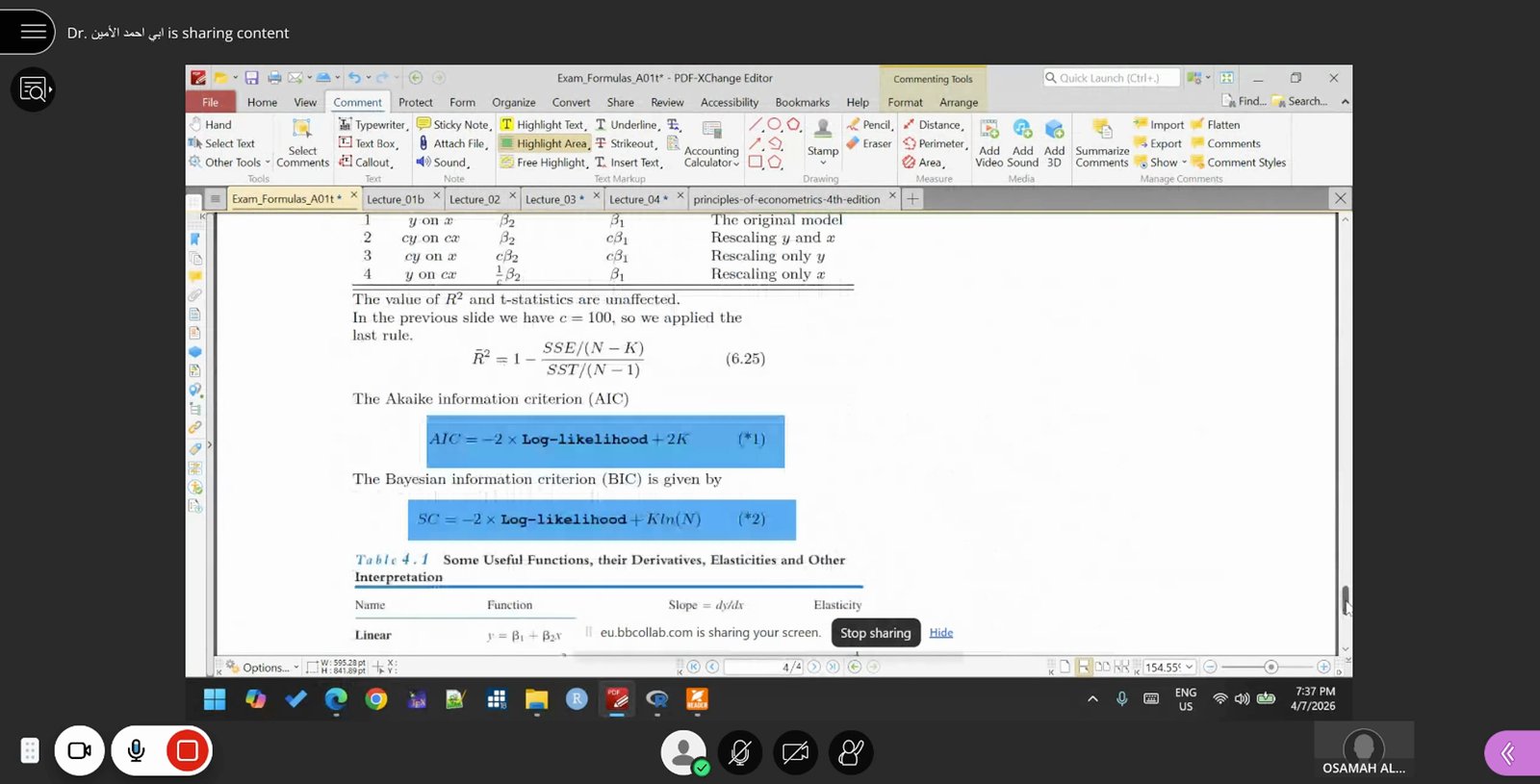Click Add Video media icon
1540x784 pixels.
(989, 142)
